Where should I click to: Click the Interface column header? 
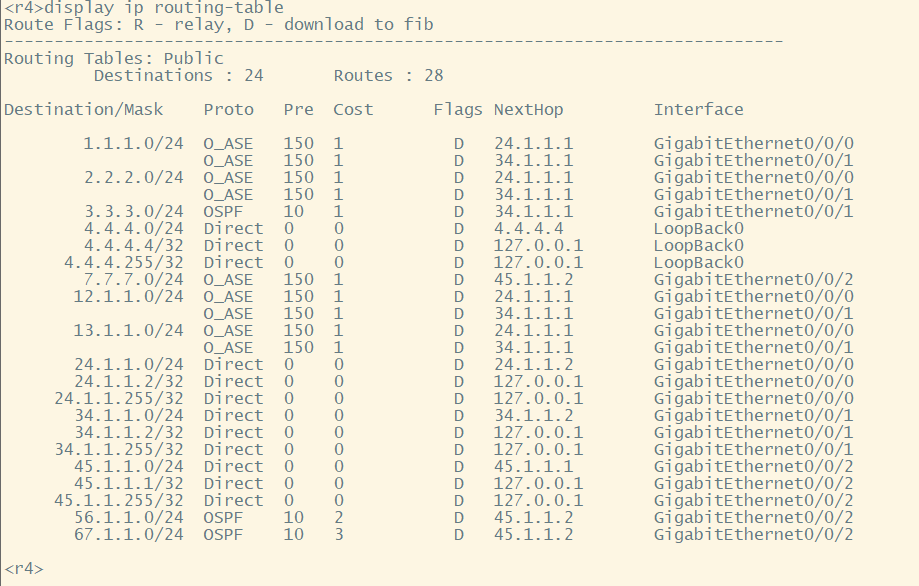point(699,110)
